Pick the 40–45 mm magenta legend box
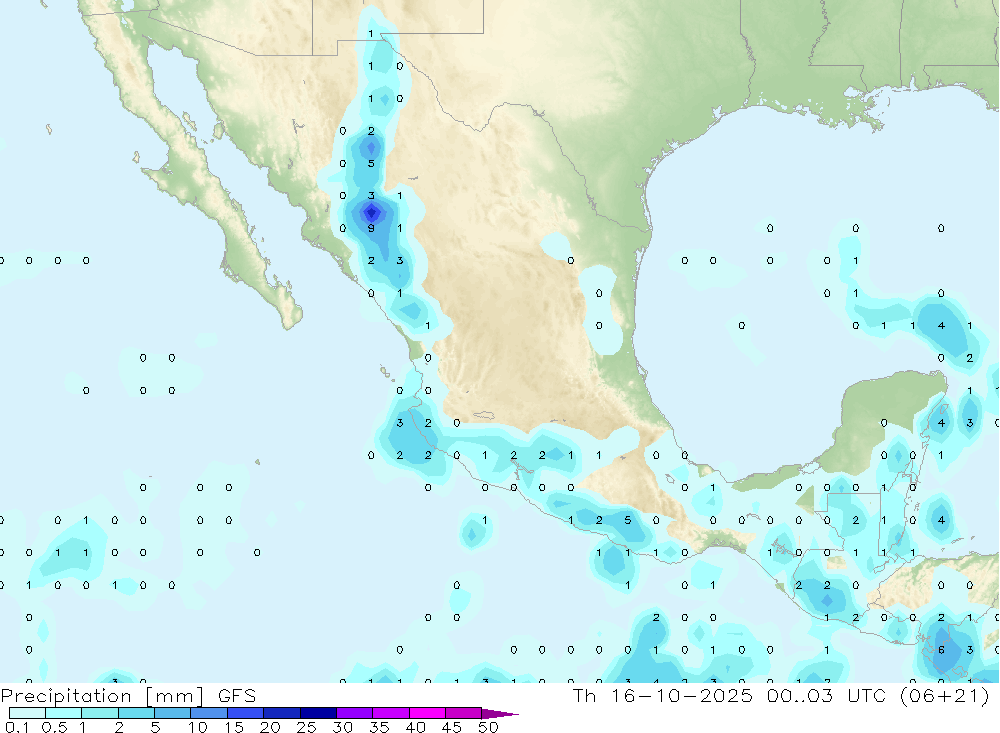This screenshot has width=1000, height=733. 427,713
